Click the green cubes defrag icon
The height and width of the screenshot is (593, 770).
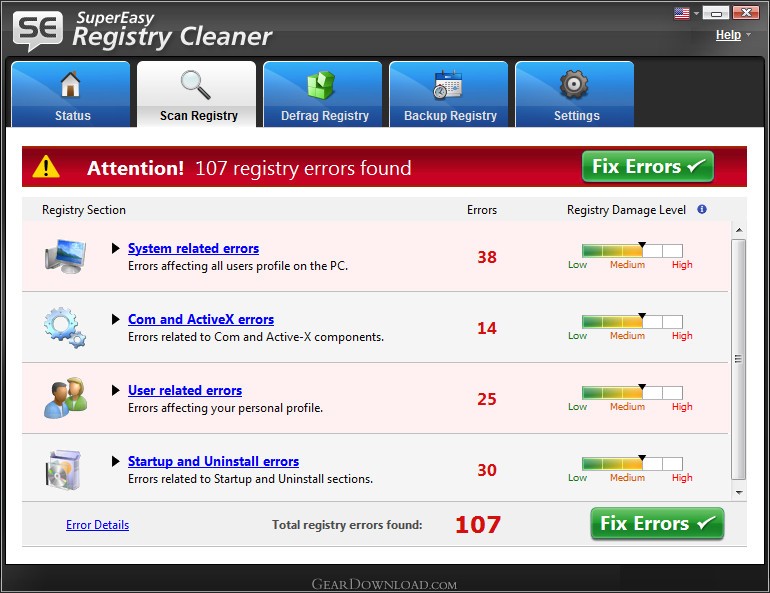[x=321, y=84]
